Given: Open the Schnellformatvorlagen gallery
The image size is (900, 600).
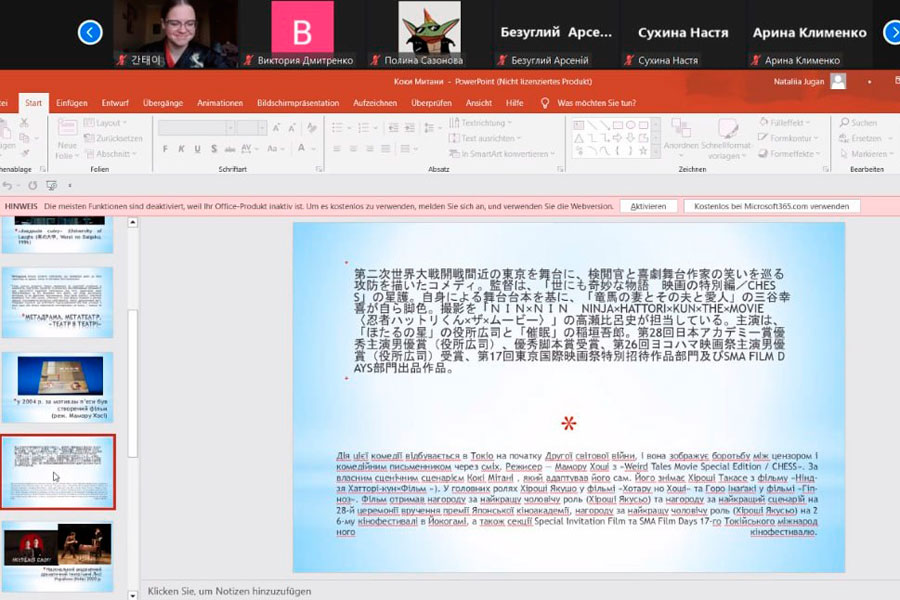Looking at the screenshot, I should pos(726,138).
